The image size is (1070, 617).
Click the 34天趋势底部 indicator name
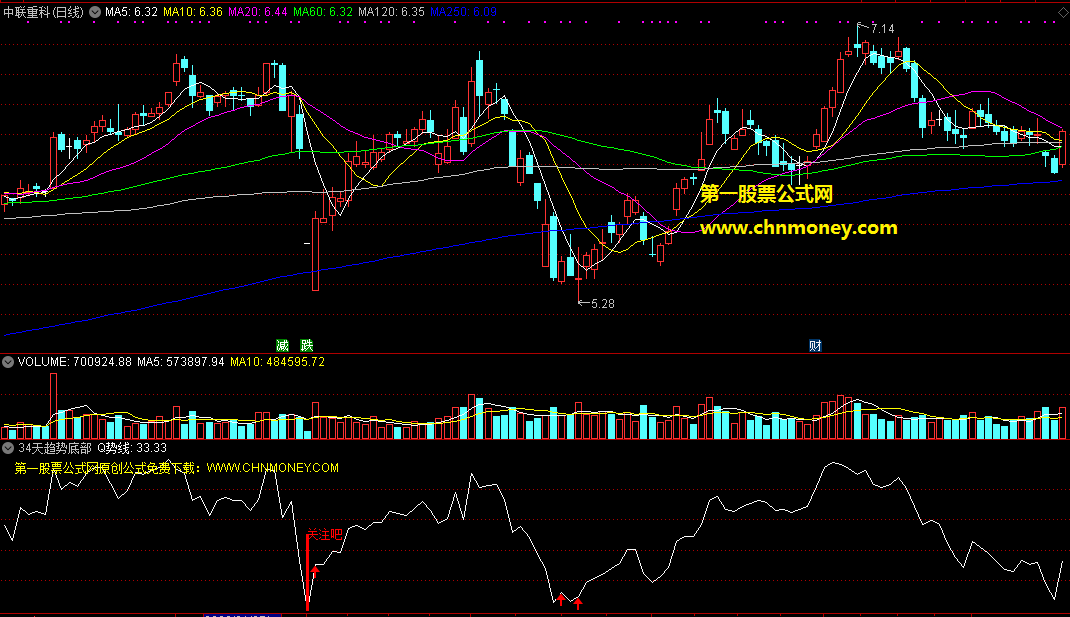pos(55,448)
